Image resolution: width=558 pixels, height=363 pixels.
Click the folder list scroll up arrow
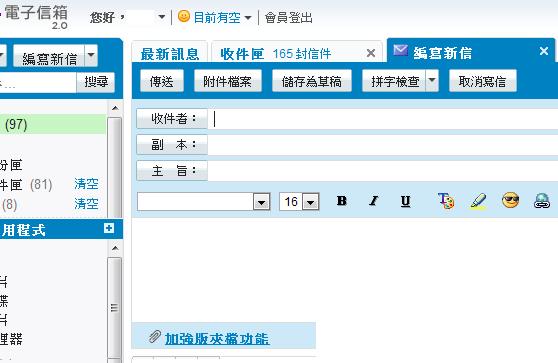pyautogui.click(x=115, y=108)
